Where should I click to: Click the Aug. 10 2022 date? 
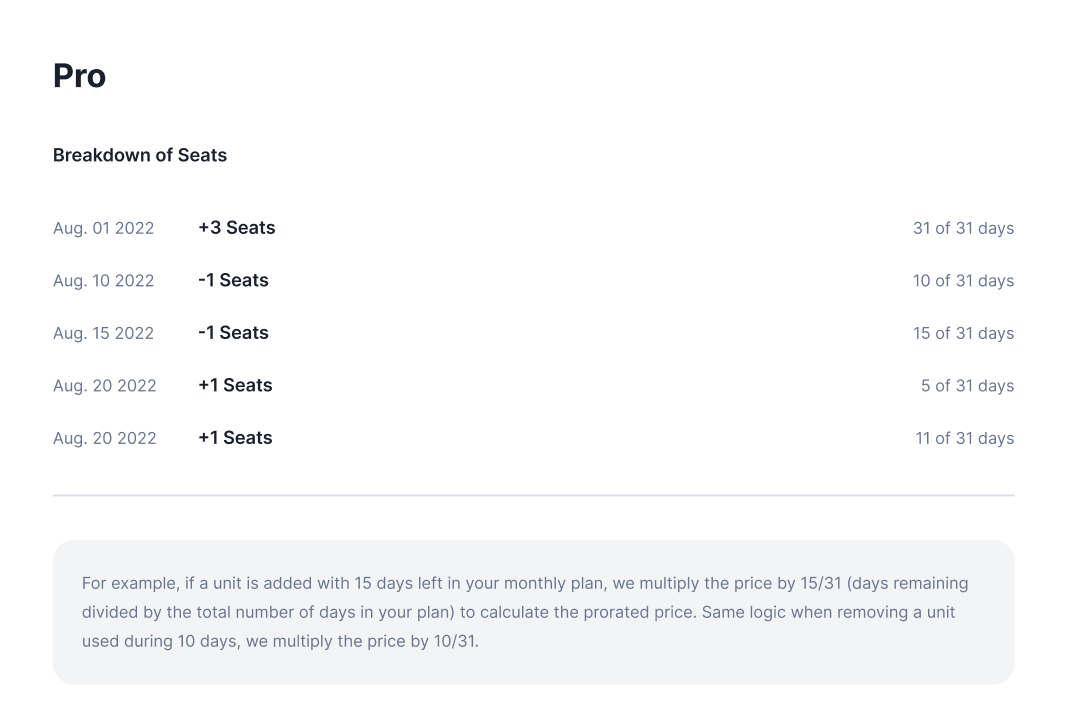pos(104,281)
